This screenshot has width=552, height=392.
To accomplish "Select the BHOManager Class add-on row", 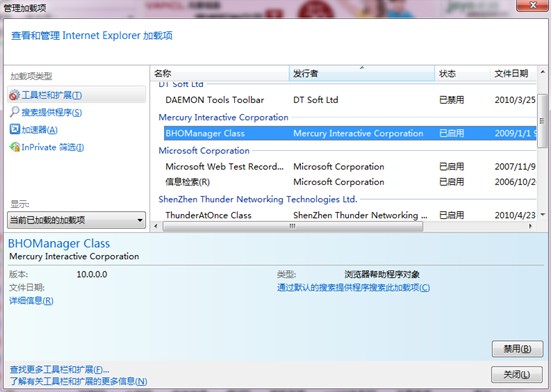I will pos(350,133).
